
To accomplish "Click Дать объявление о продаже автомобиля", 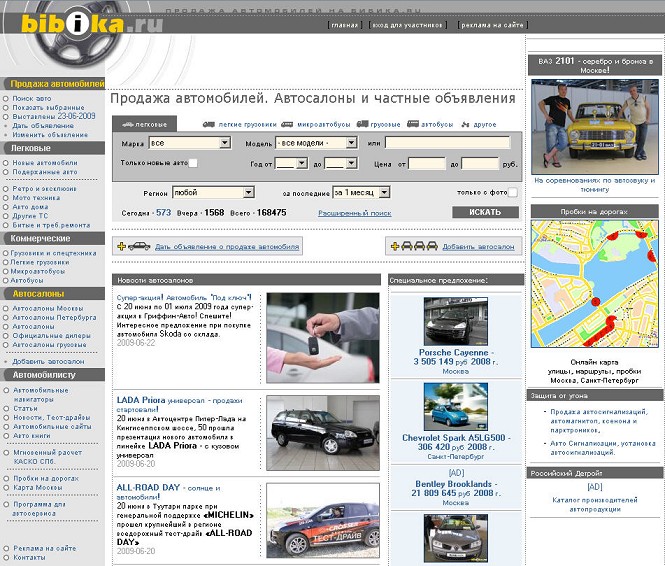I will [x=227, y=246].
